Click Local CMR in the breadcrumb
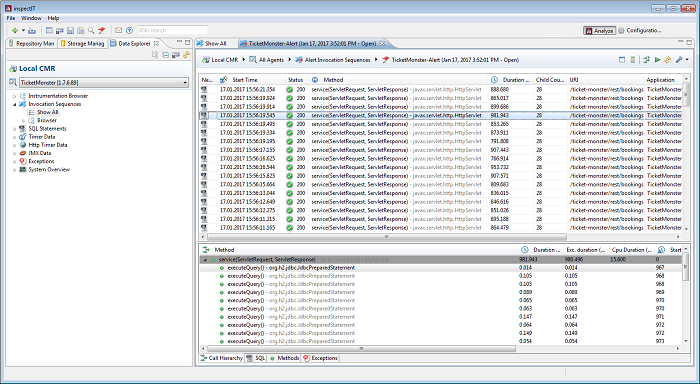This screenshot has height=384, width=700. coord(225,60)
